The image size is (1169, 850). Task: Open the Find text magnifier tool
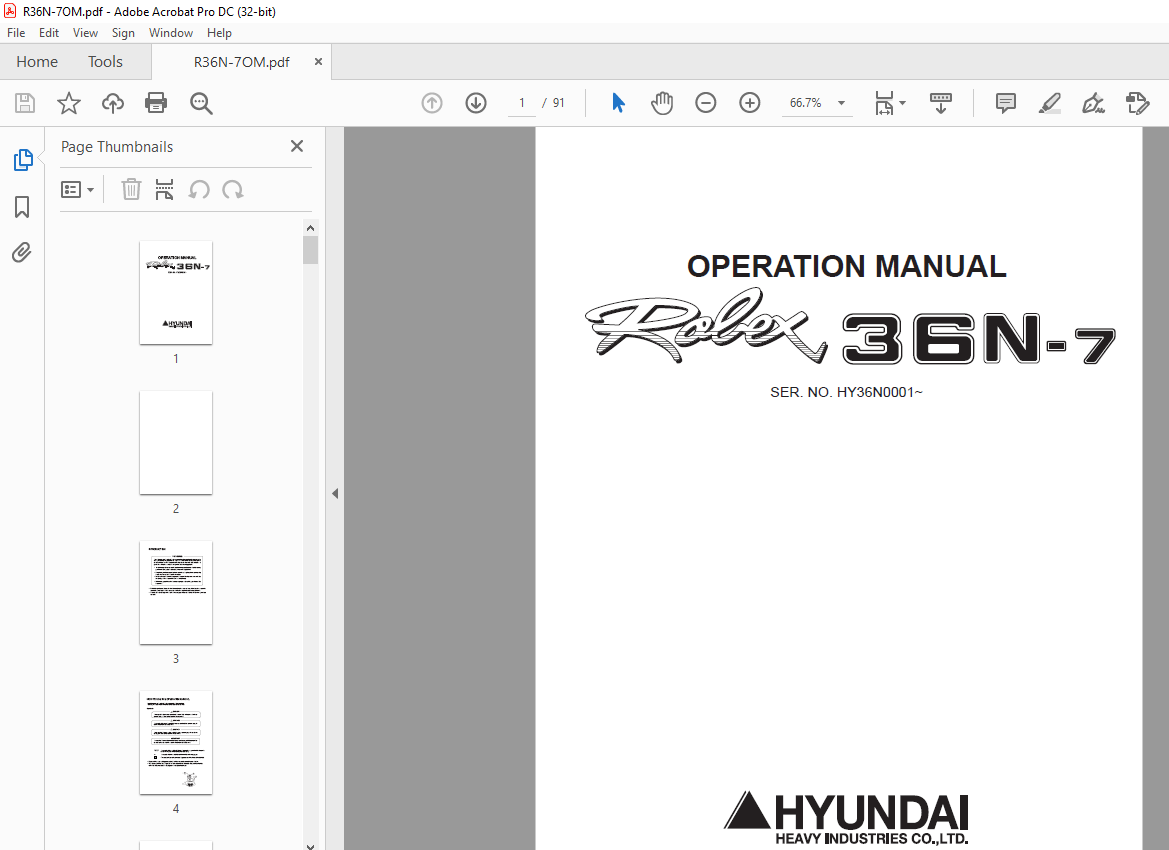(201, 103)
